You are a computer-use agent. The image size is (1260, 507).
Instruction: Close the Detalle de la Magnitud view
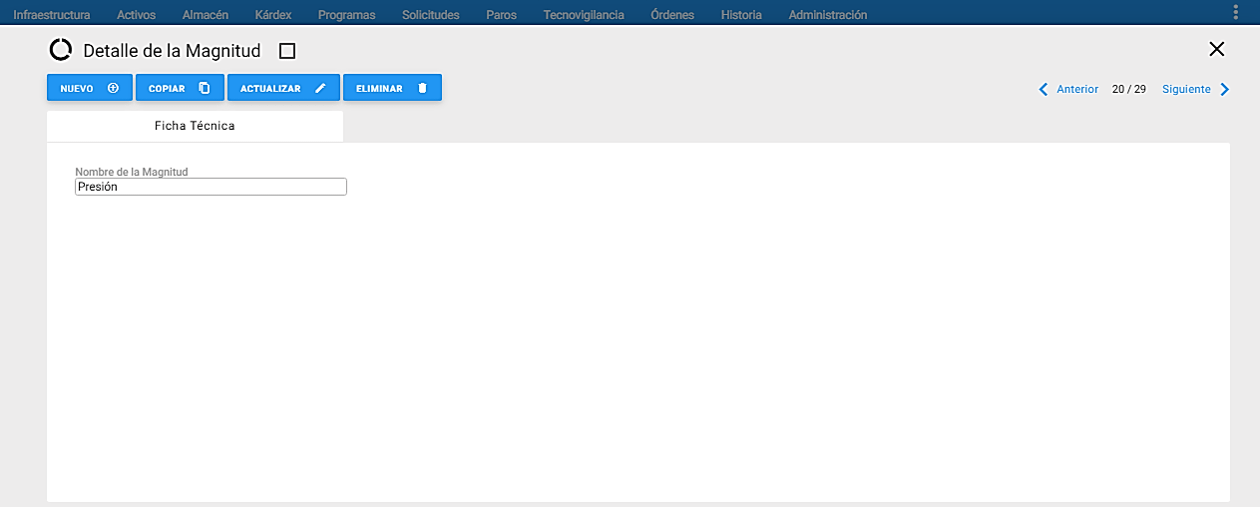click(x=1216, y=49)
